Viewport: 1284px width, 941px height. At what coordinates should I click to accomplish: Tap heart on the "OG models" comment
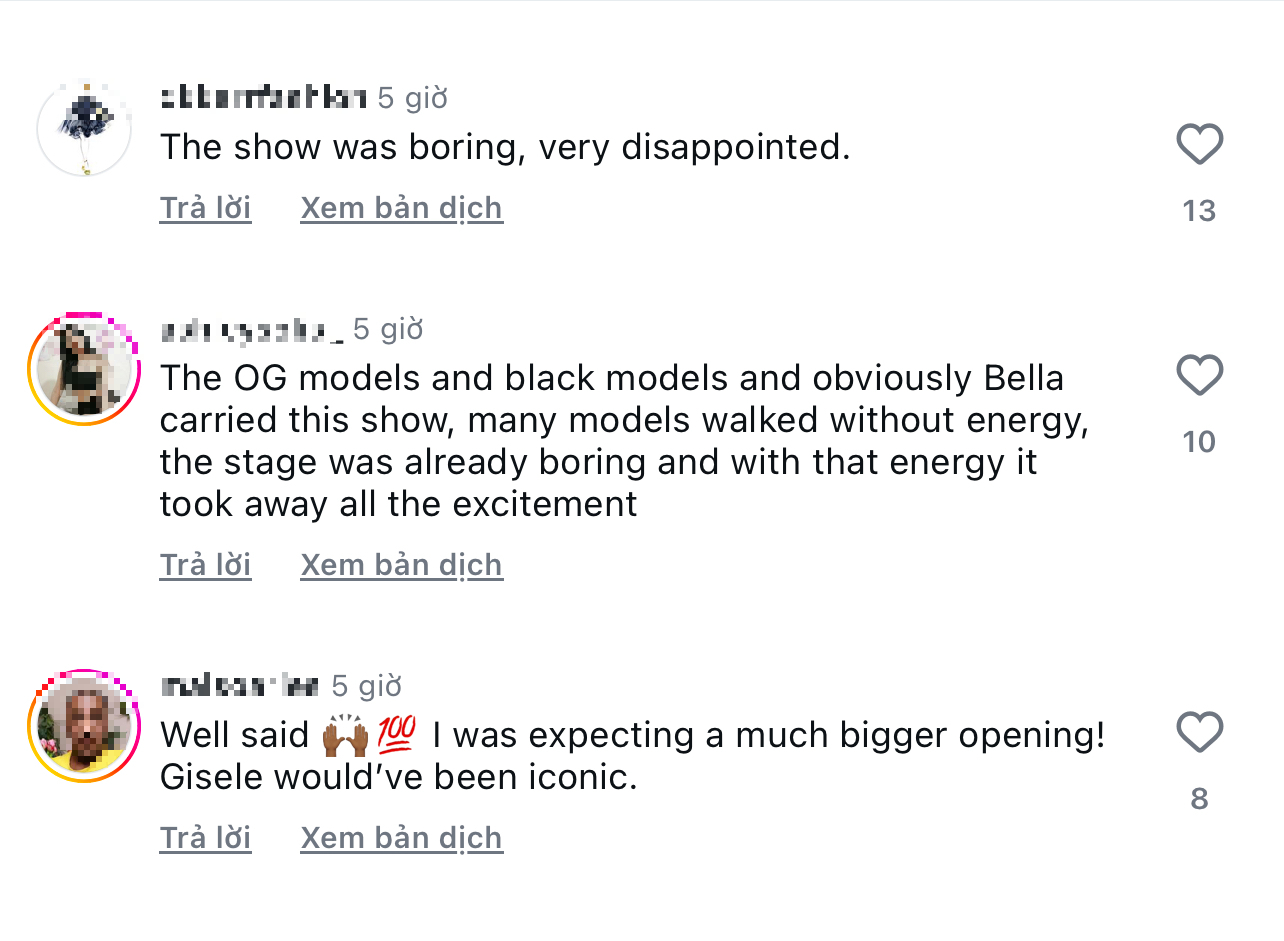[1199, 376]
